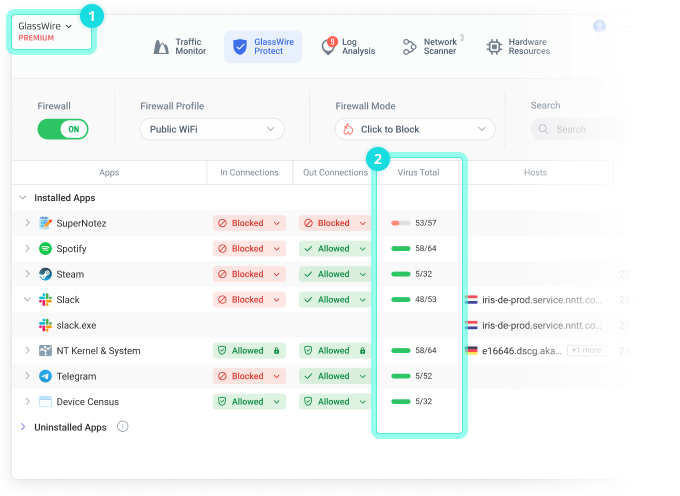Screen dimensions: 680x496
Task: Click Log Analysis notification badge
Action: pos(332,41)
